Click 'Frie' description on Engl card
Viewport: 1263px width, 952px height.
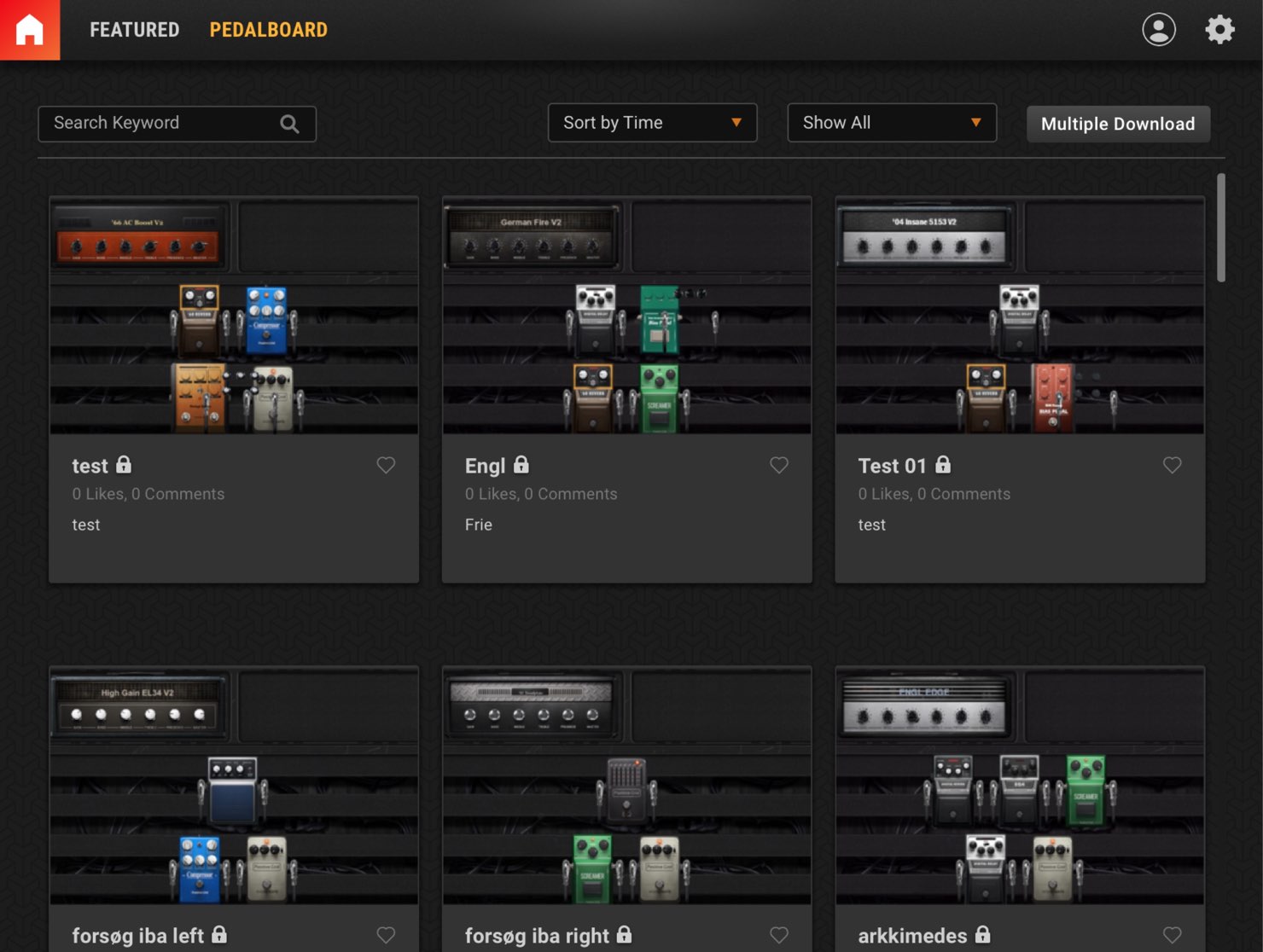pyautogui.click(x=479, y=525)
